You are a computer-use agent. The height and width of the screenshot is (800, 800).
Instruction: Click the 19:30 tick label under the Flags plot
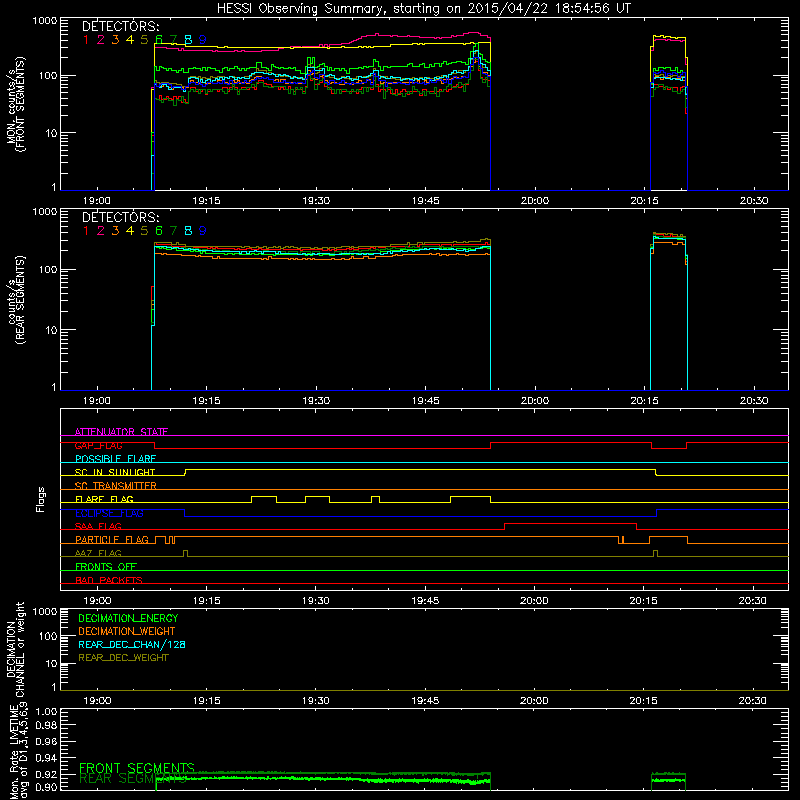315,601
